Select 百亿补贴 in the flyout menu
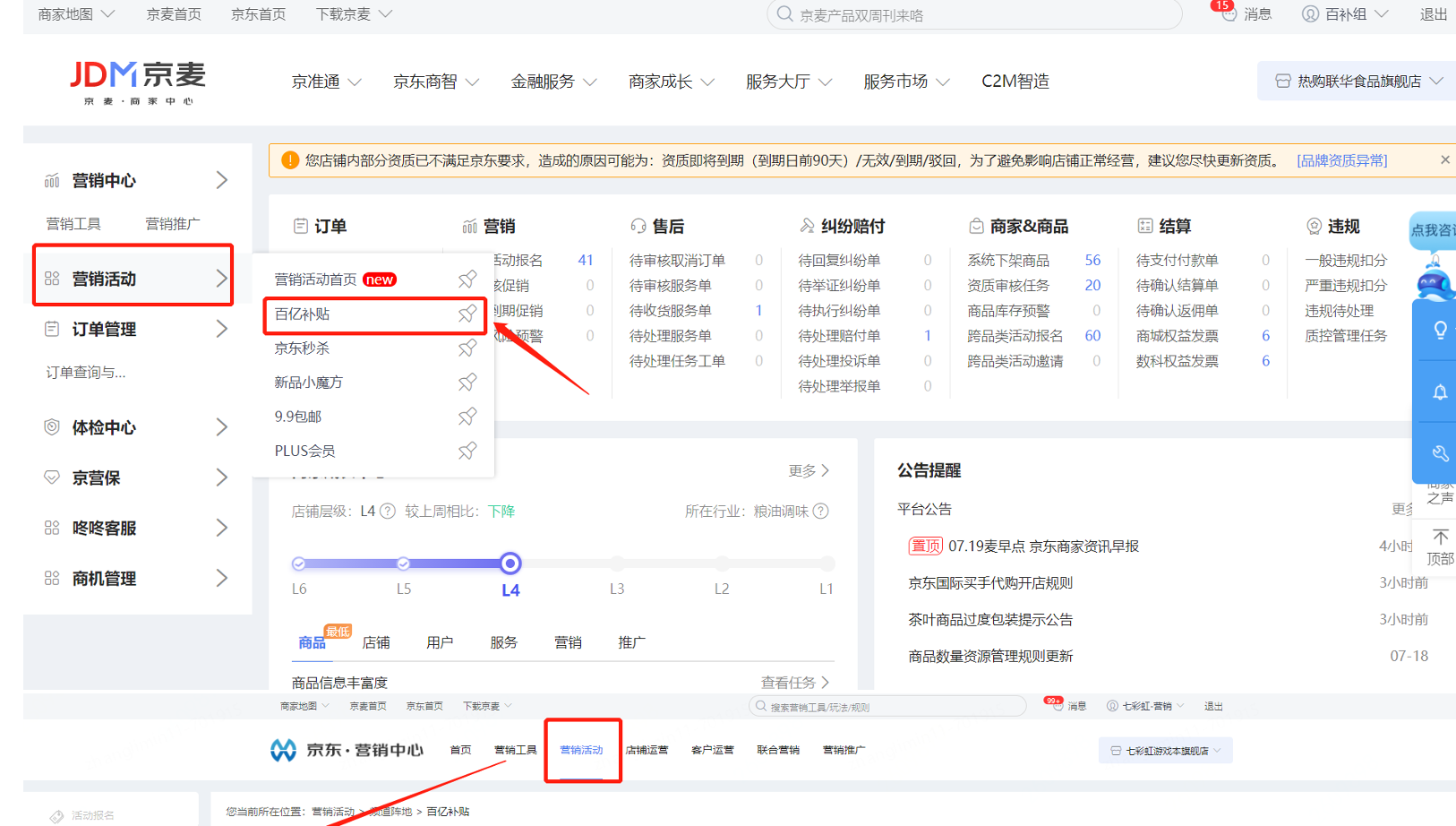Image resolution: width=1456 pixels, height=826 pixels. click(302, 314)
